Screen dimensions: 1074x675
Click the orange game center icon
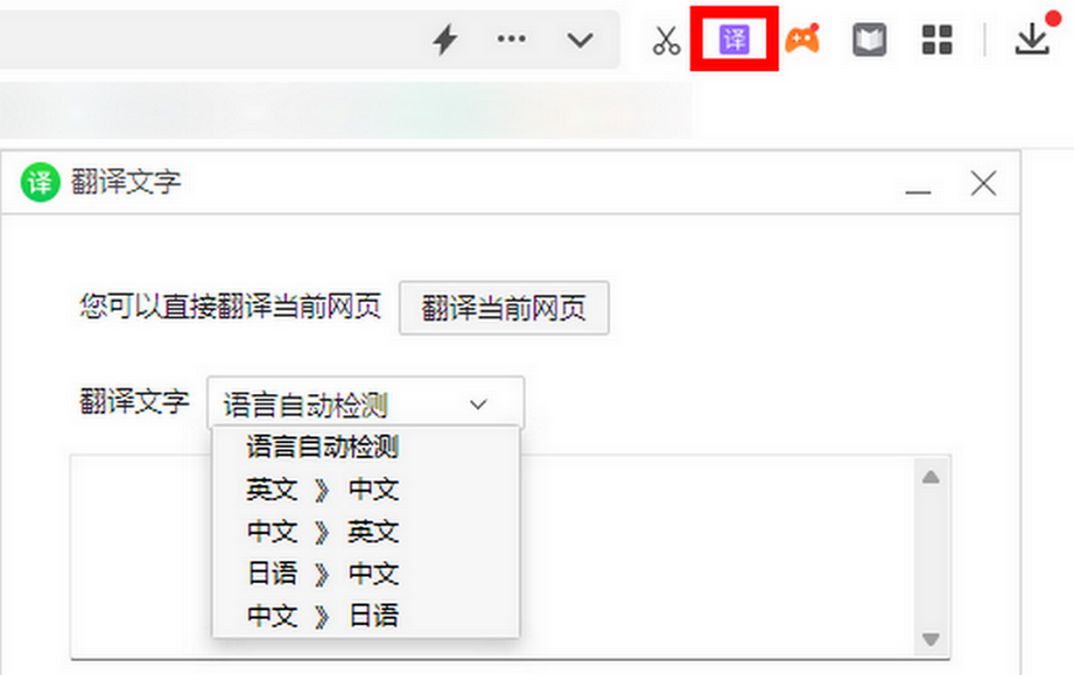click(801, 38)
